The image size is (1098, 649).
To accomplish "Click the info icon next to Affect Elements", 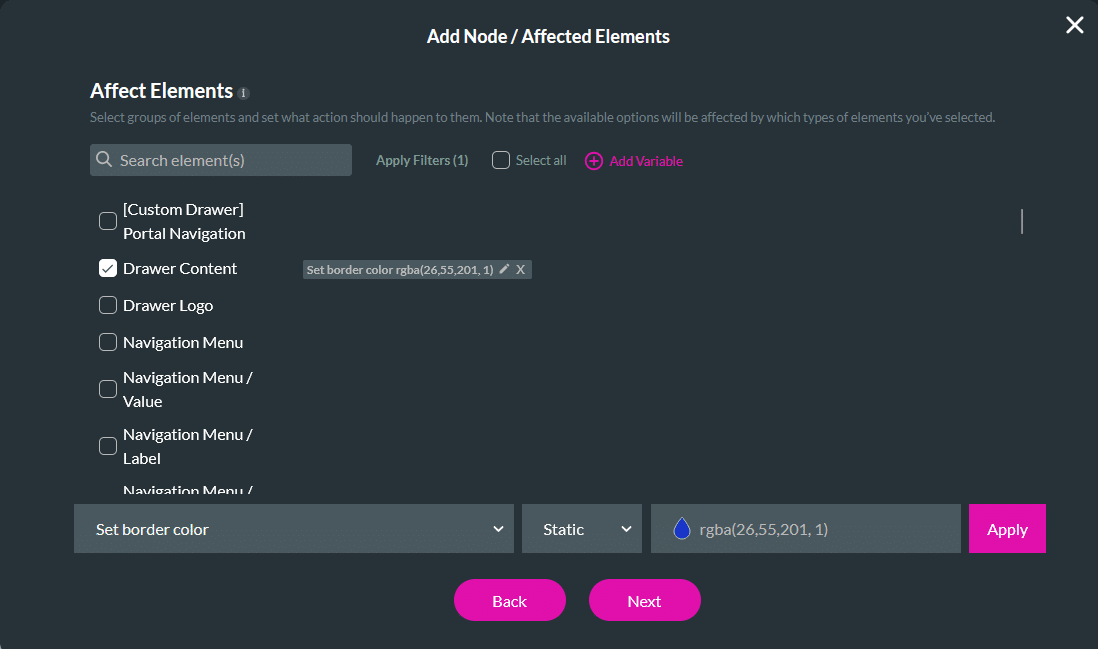I will (x=243, y=92).
